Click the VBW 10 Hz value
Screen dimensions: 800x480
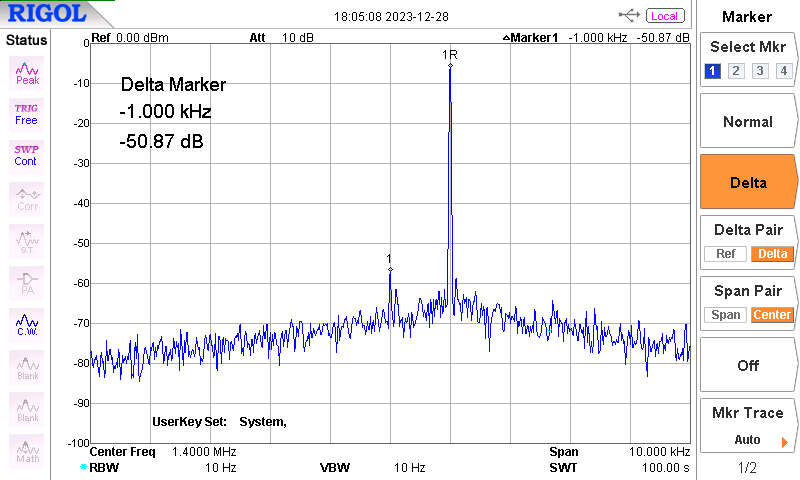pyautogui.click(x=409, y=468)
